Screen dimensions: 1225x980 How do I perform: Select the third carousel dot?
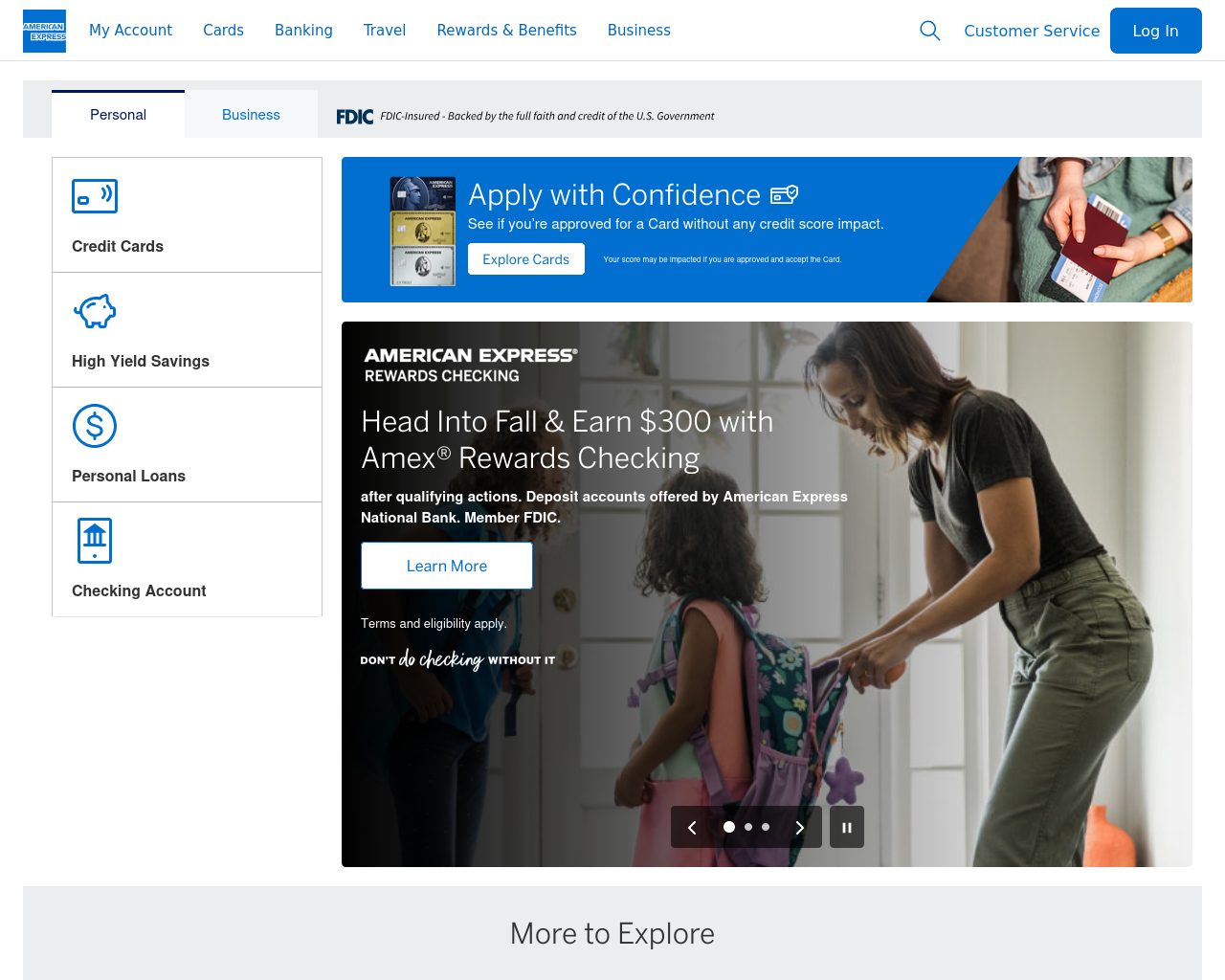(x=766, y=827)
